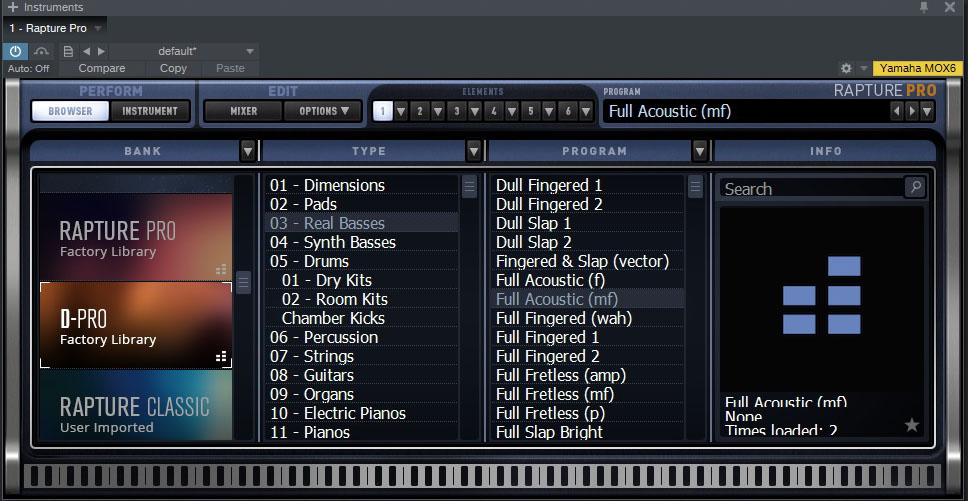Select element 4

(x=494, y=112)
